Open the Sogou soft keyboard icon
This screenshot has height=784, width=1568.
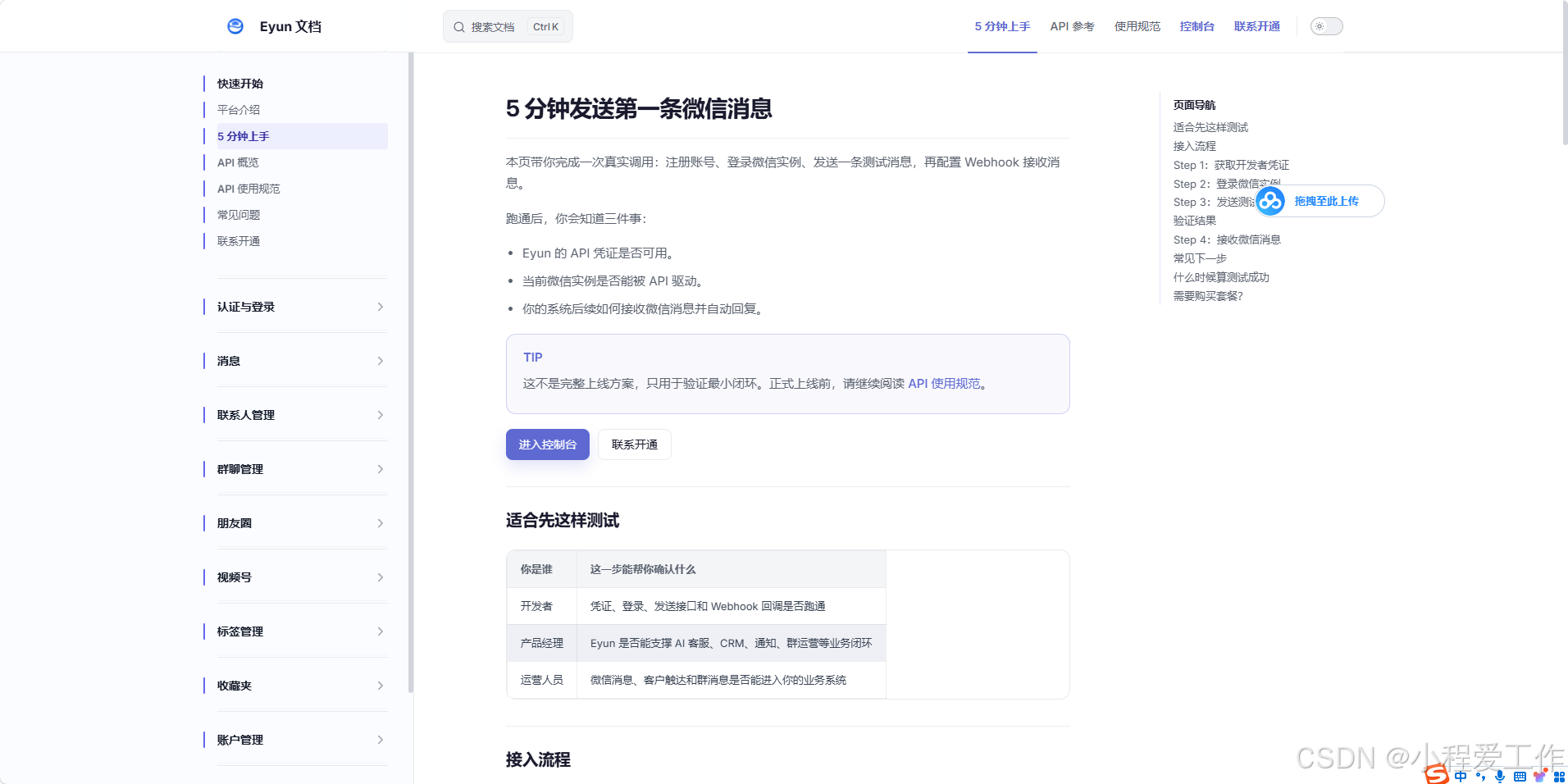[x=1520, y=776]
